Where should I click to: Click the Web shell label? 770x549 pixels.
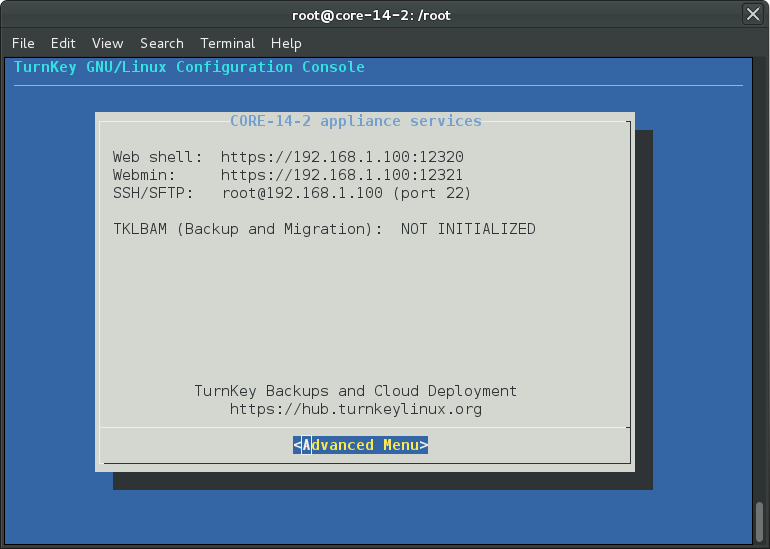pos(158,157)
